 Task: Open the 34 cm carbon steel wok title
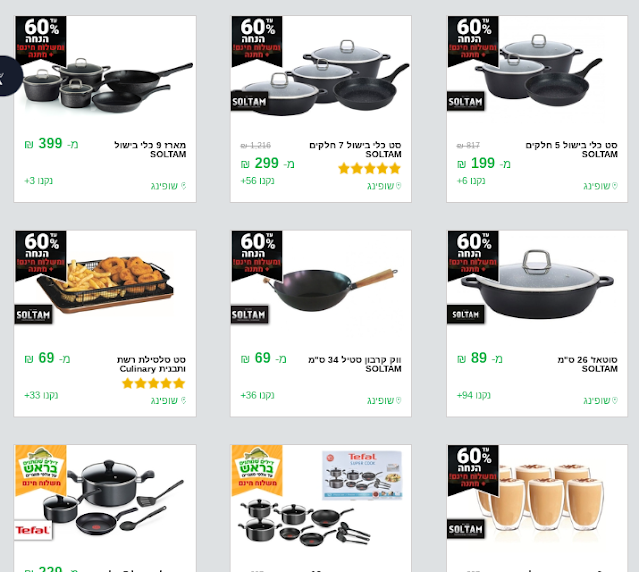coord(355,364)
